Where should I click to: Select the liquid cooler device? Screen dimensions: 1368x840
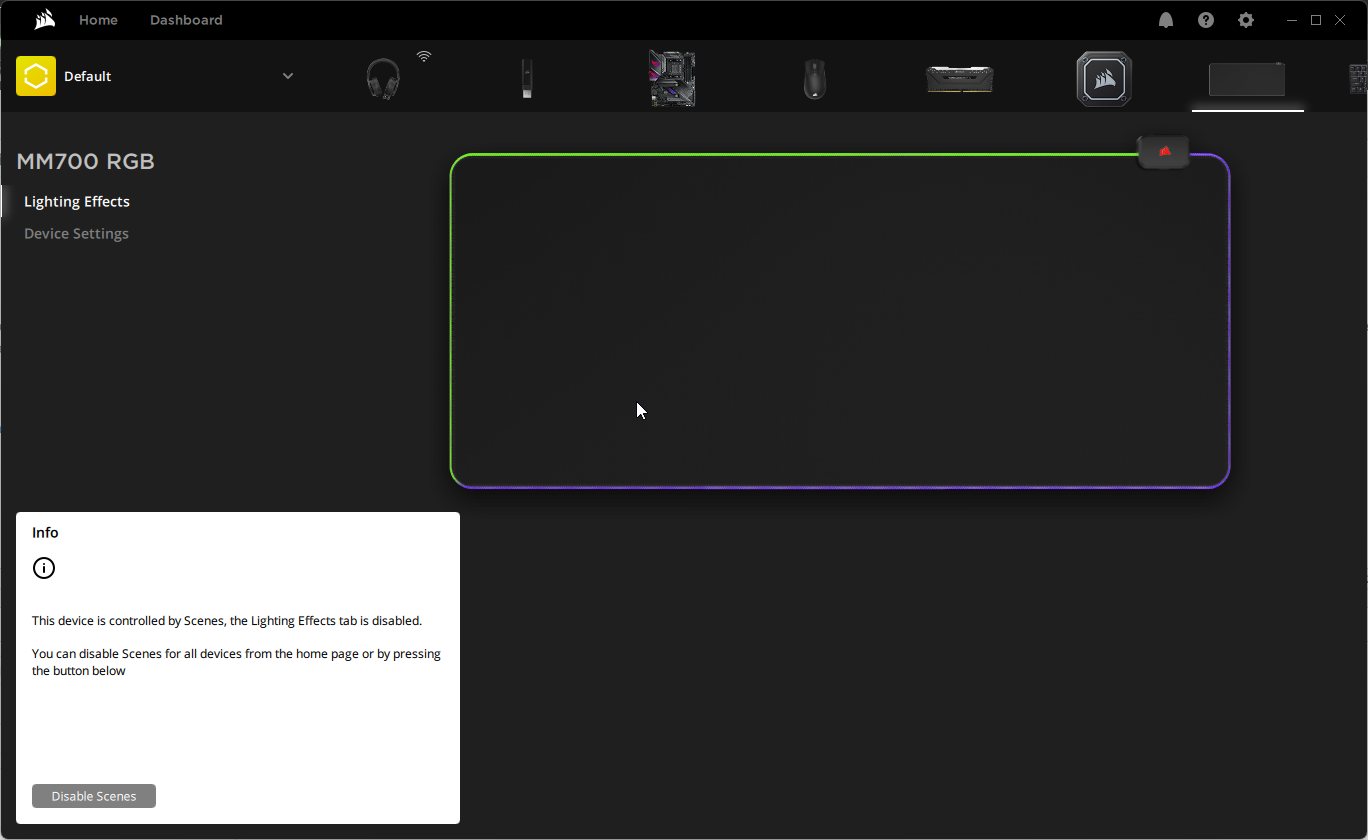(x=1104, y=78)
